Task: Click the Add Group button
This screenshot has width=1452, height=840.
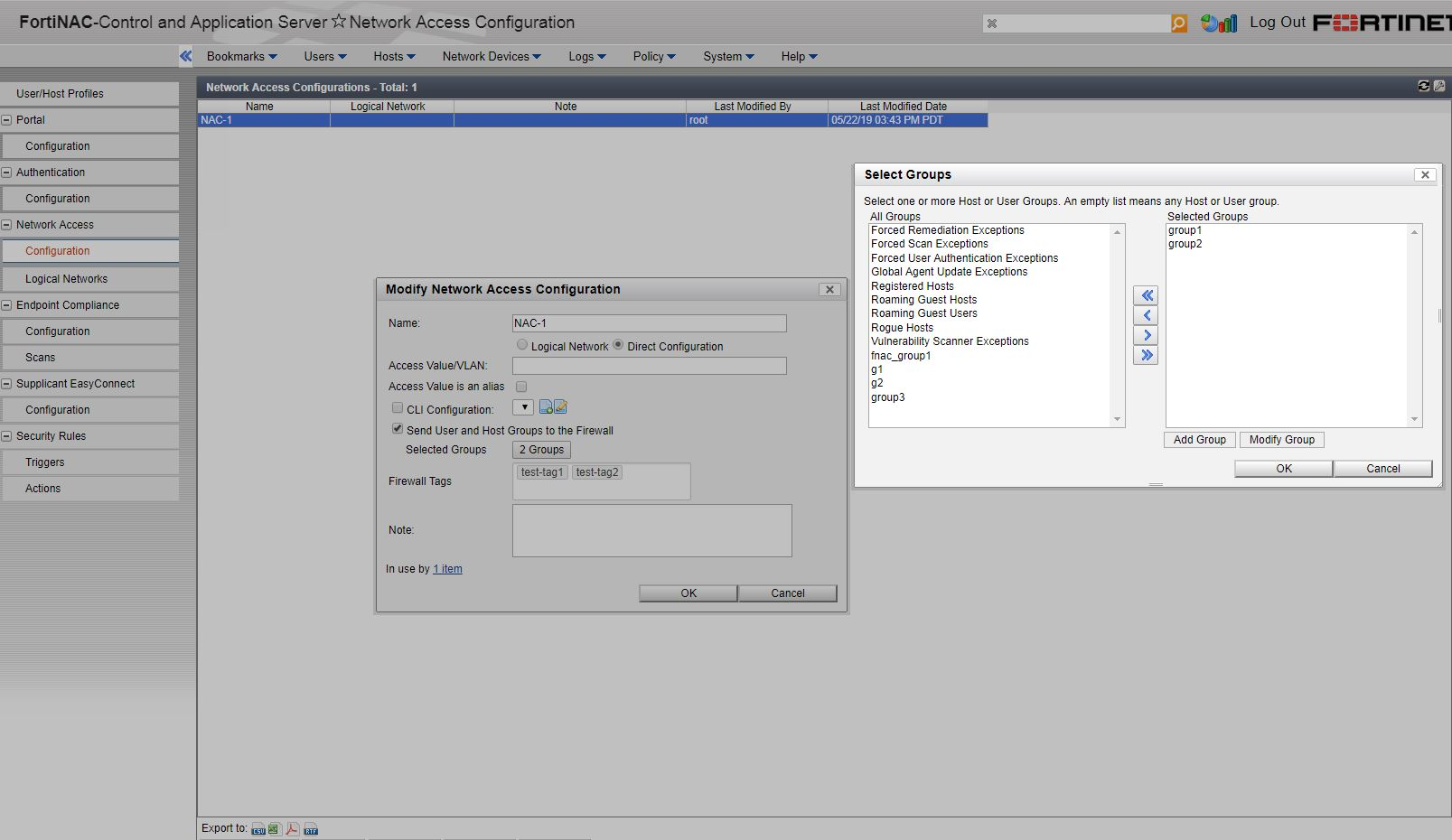Action: tap(1199, 440)
